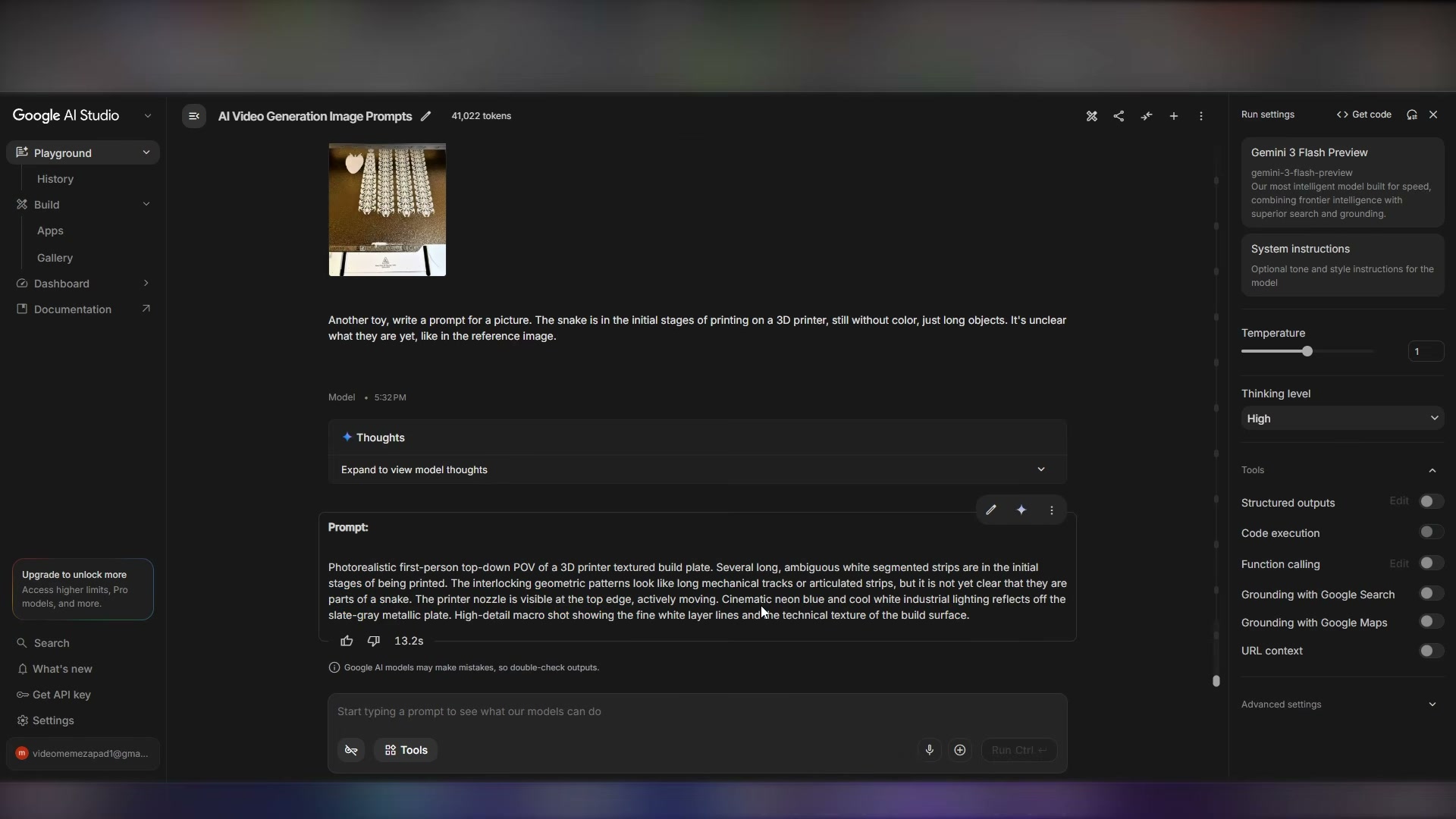Viewport: 1456px width, 819px height.
Task: Click Edit next to Function calling
Action: (x=1399, y=563)
